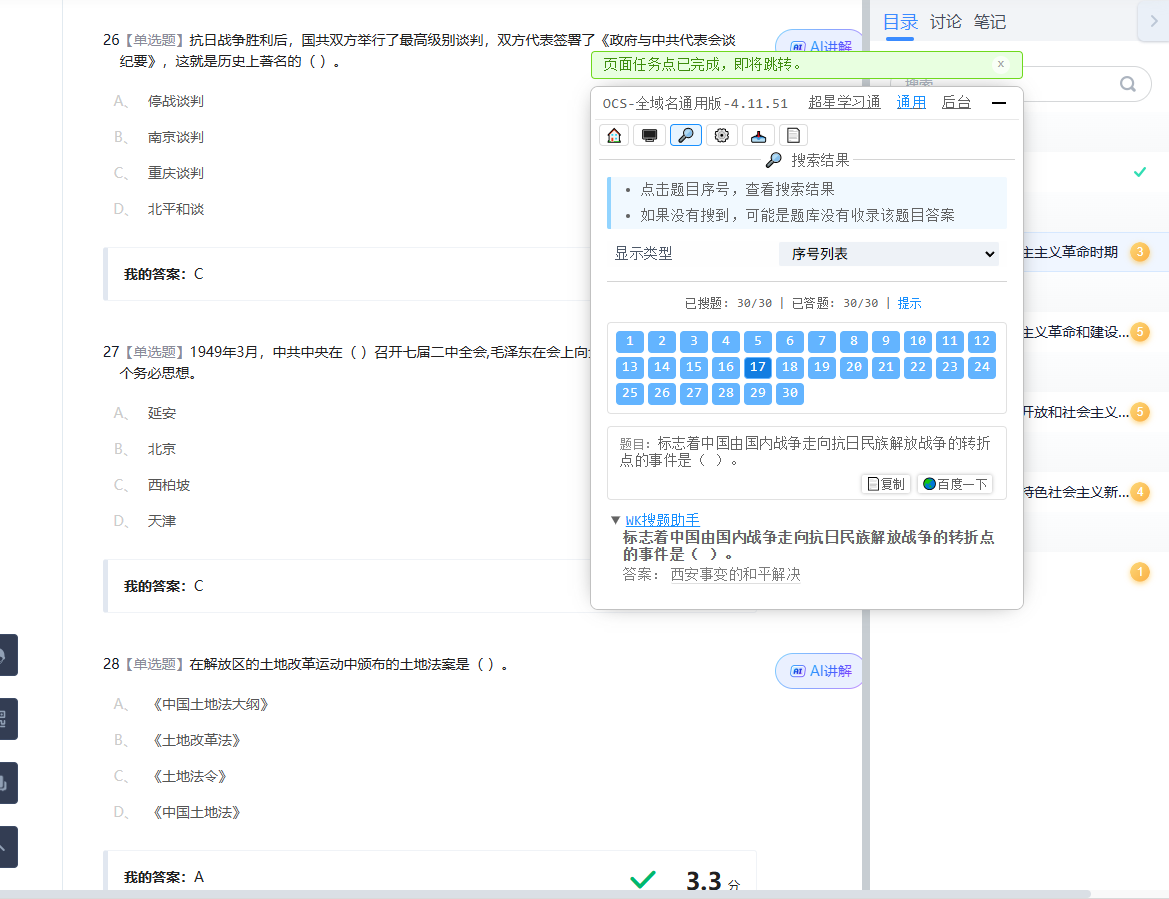This screenshot has width=1169, height=899.
Task: Switch to the 讨论 tab
Action: point(944,21)
